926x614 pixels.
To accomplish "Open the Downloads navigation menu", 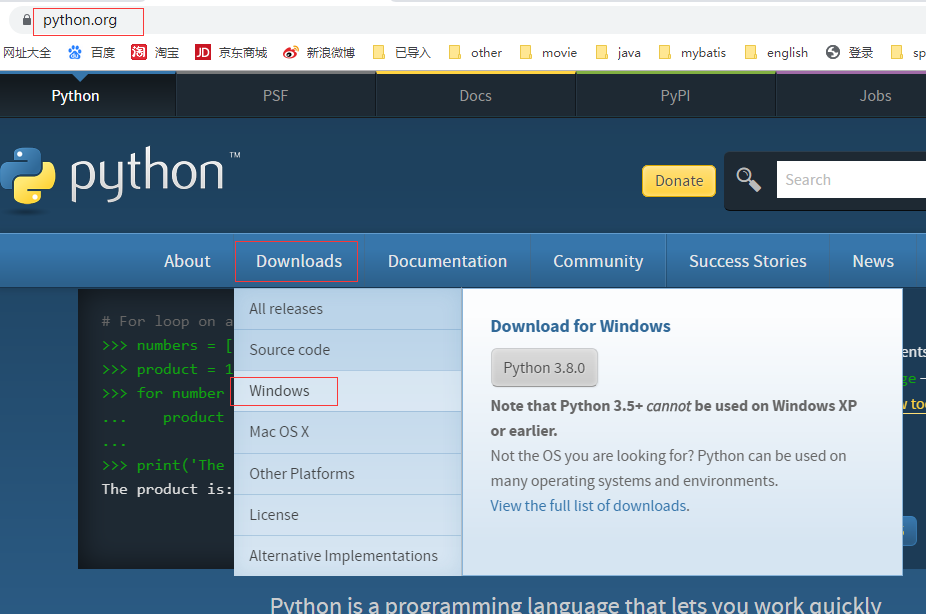I will [x=299, y=261].
